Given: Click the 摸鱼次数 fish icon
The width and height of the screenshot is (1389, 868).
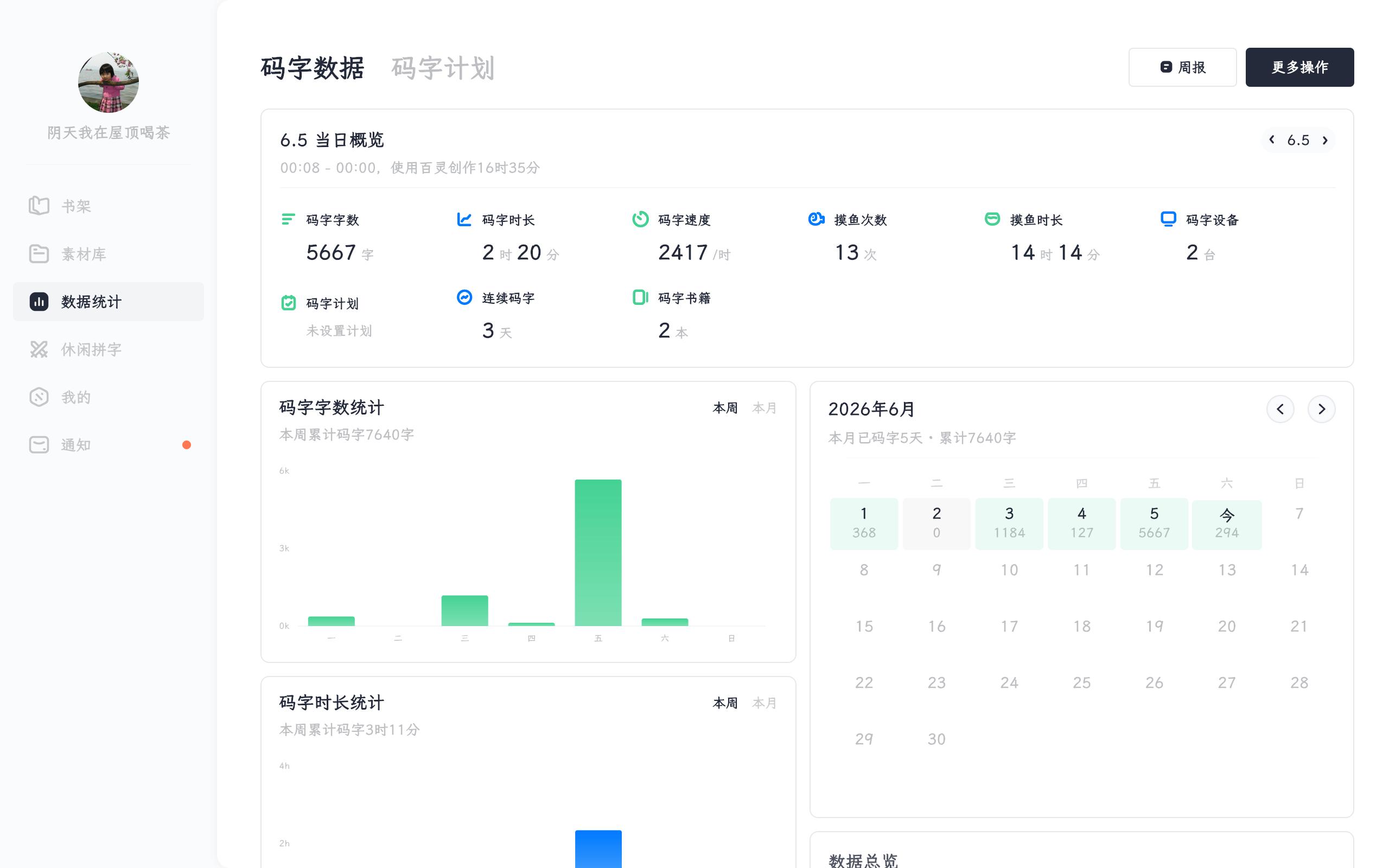Looking at the screenshot, I should (x=816, y=219).
